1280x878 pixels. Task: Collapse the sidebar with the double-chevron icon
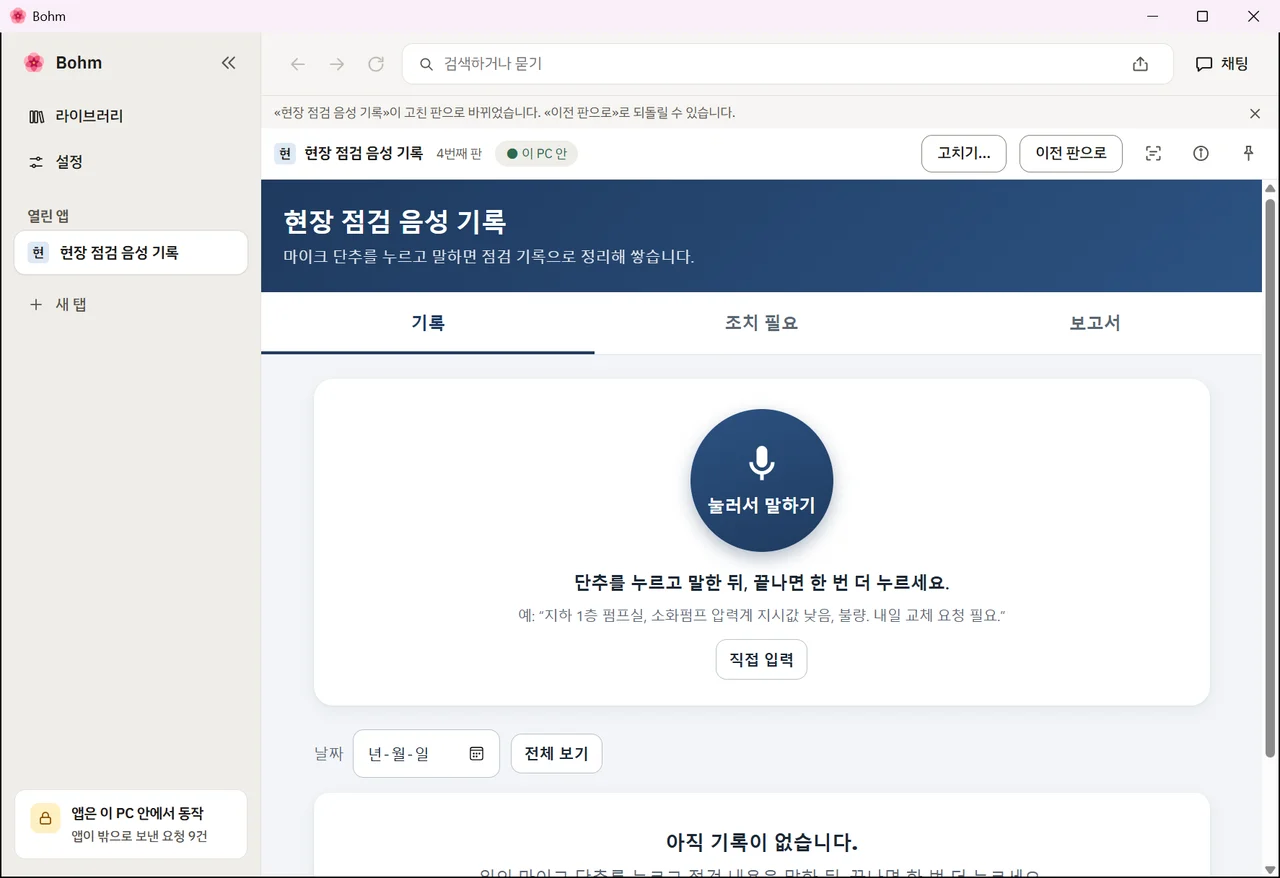coord(228,63)
